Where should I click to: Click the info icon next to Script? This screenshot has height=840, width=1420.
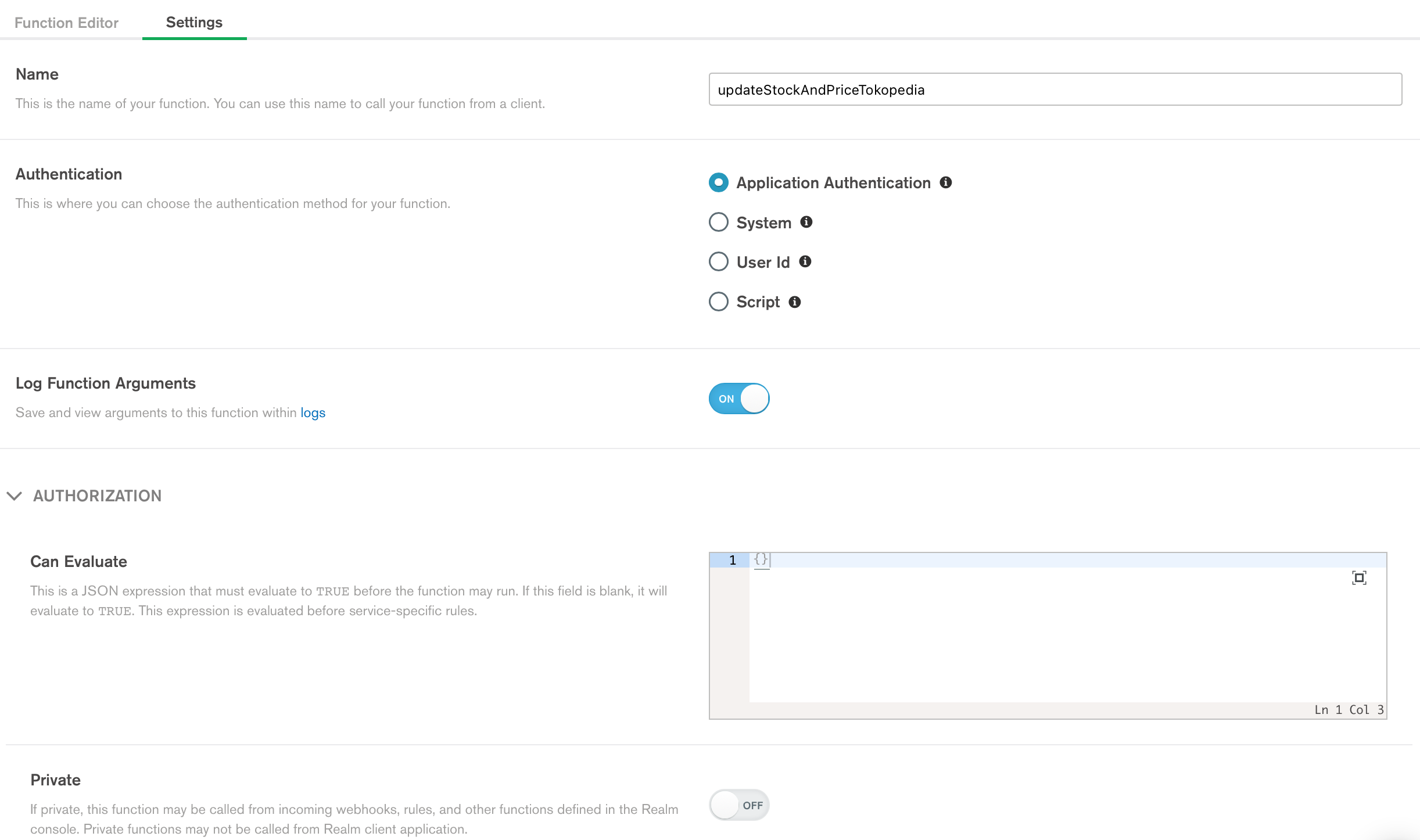795,302
